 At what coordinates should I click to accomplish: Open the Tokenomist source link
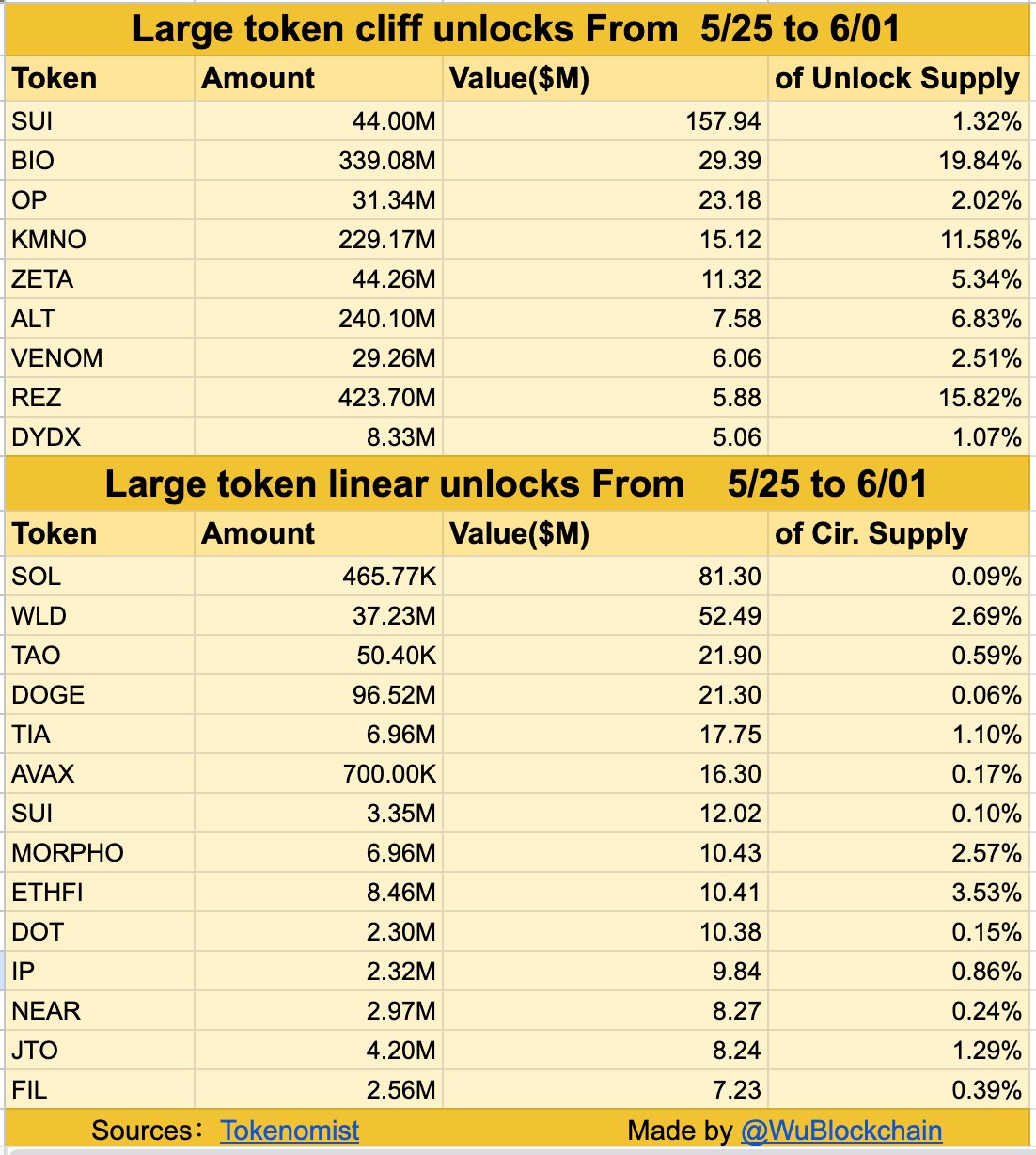[290, 1130]
